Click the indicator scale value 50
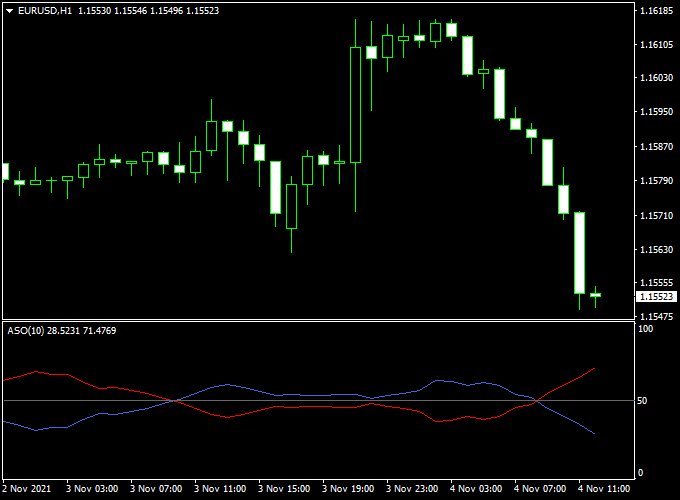 [642, 401]
